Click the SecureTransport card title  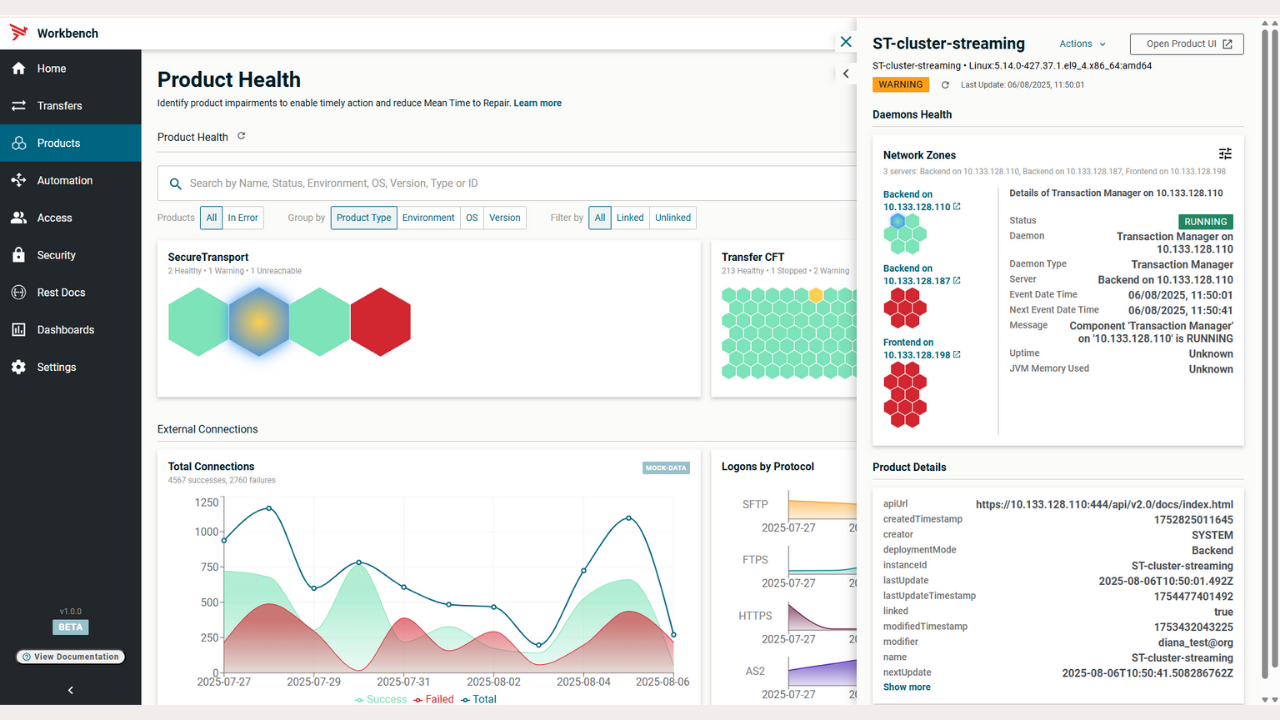[208, 257]
